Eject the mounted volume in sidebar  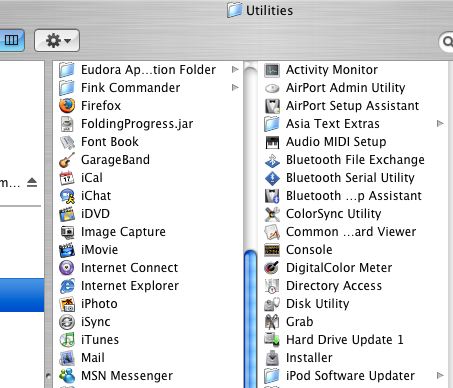coord(32,182)
